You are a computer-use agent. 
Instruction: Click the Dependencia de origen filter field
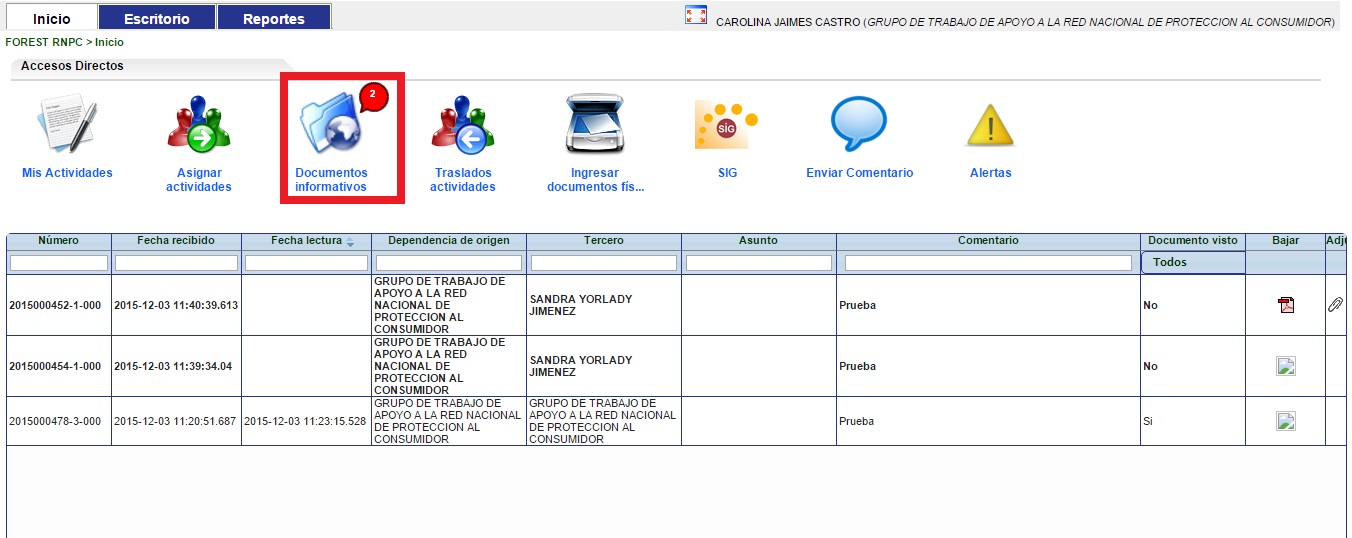click(448, 263)
